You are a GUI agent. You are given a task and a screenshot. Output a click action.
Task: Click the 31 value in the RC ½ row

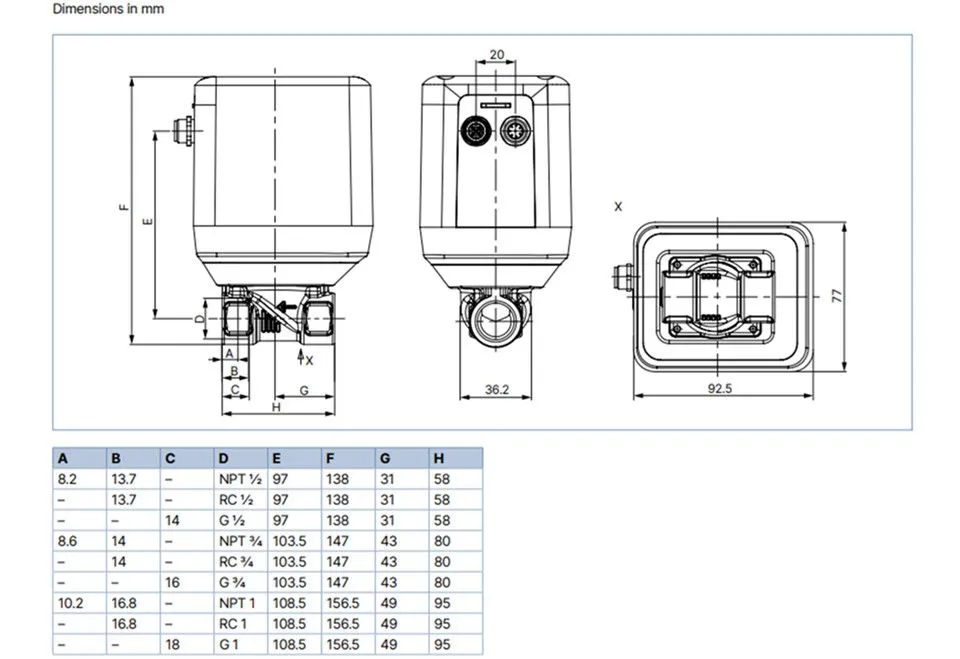click(388, 500)
